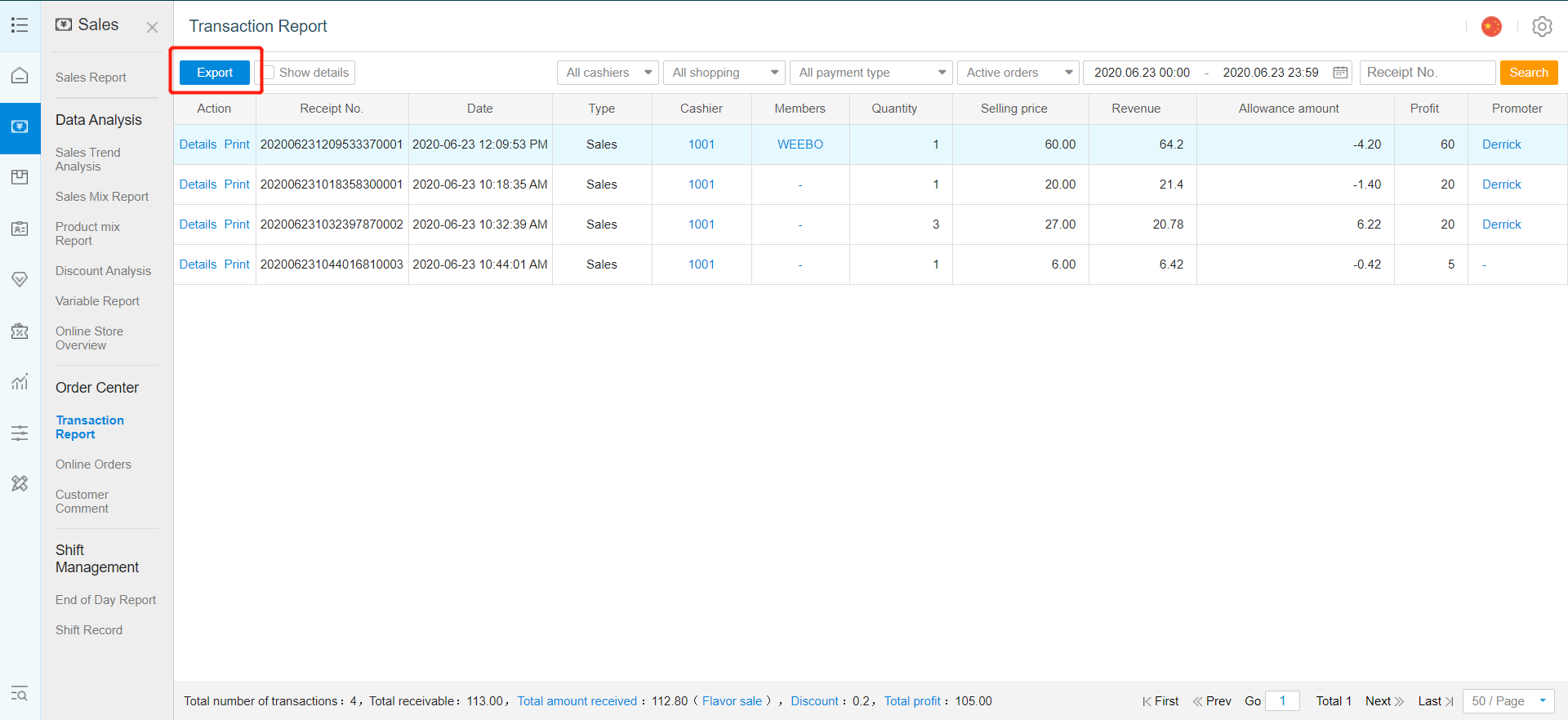Viewport: 1568px width, 720px height.
Task: Open Customer Comment menu item
Action: [82, 501]
